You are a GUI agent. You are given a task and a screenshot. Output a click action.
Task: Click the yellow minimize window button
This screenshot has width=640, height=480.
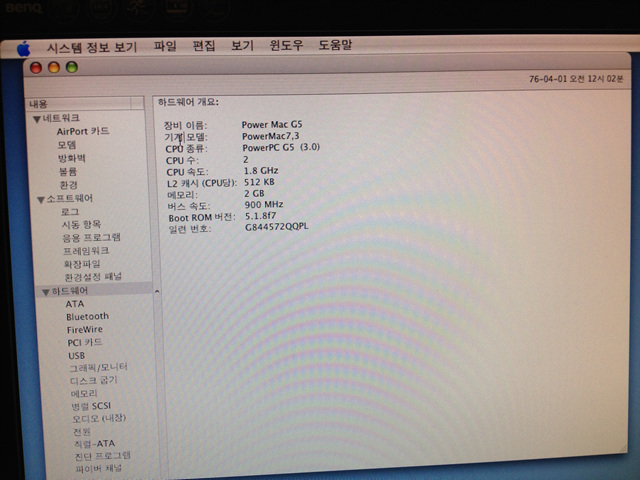54,67
